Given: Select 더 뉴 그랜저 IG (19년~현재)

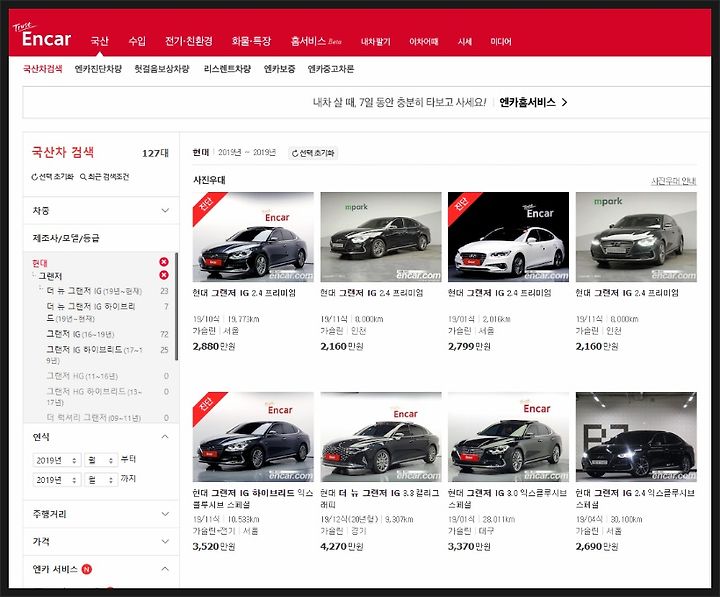Looking at the screenshot, I should pyautogui.click(x=94, y=291).
